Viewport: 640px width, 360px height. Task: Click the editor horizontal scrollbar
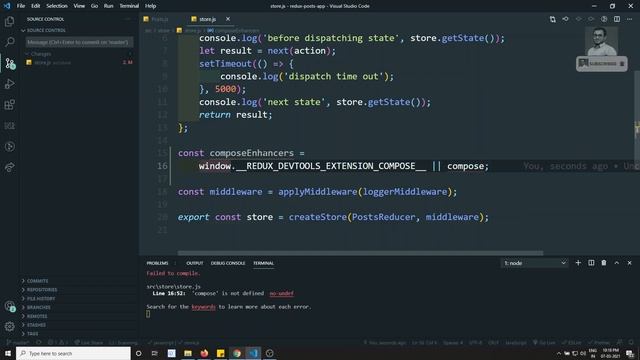(x=360, y=253)
